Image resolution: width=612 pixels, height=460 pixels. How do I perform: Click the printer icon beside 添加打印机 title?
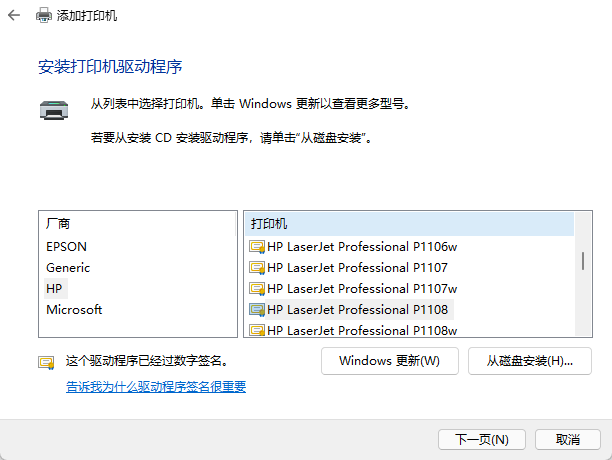[44, 17]
